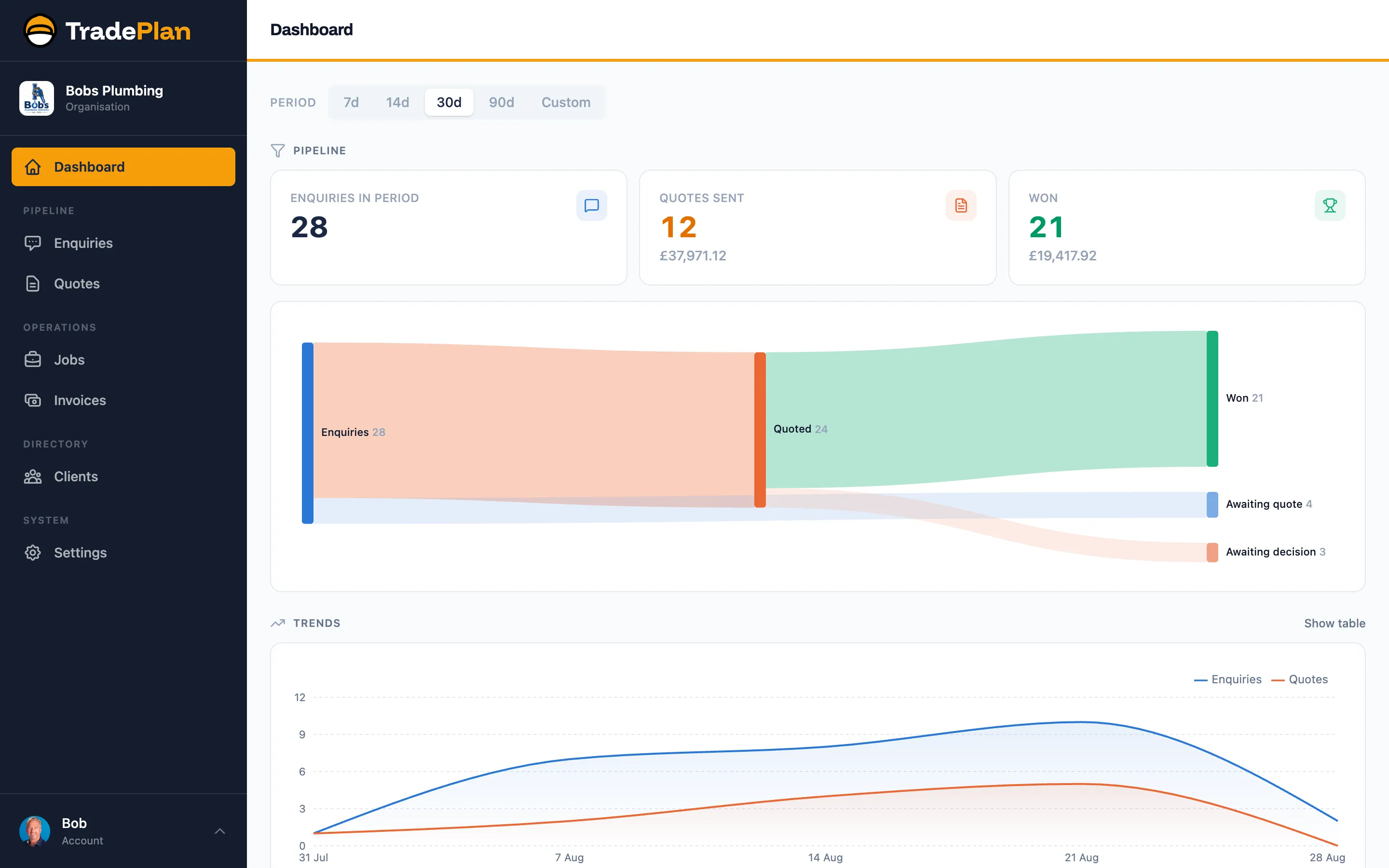This screenshot has height=868, width=1389.
Task: Click the green Won Sankey node bar
Action: click(x=1212, y=398)
